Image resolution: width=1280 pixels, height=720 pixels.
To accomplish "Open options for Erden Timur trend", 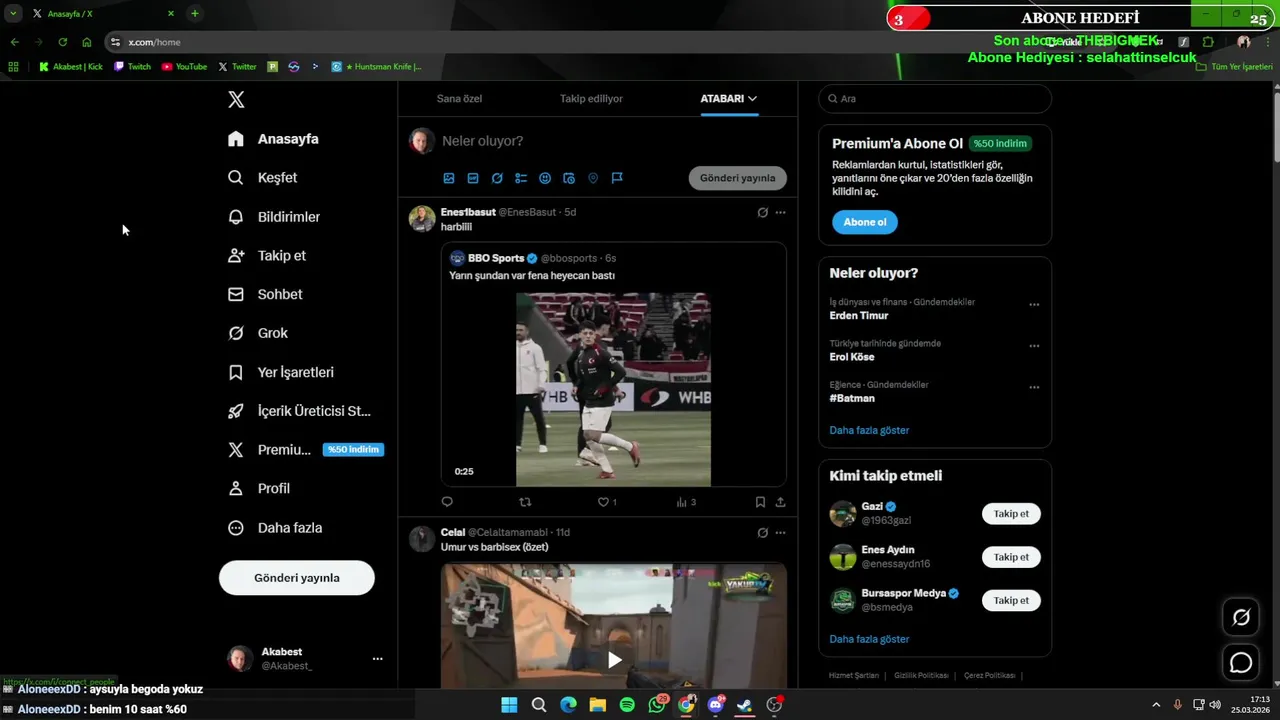I will (1034, 305).
